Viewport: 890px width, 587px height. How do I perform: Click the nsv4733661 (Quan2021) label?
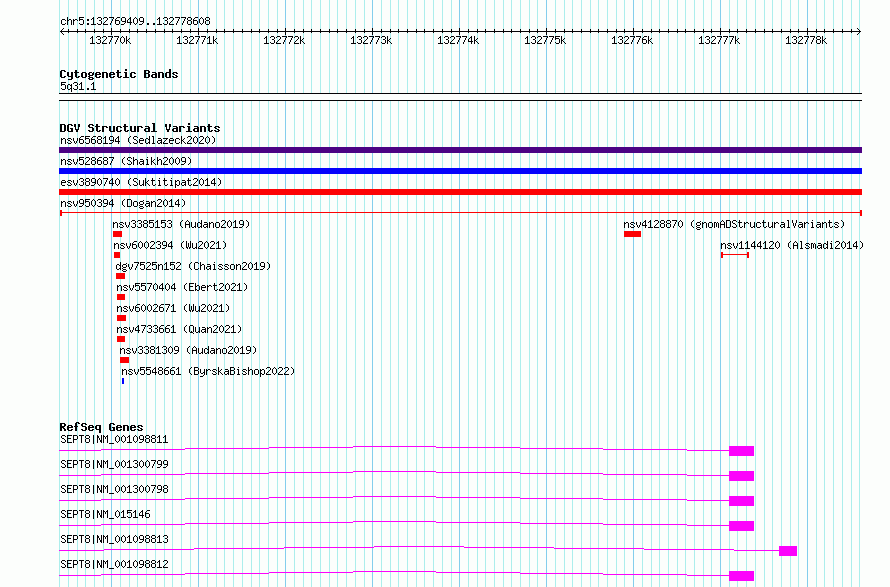(x=179, y=329)
